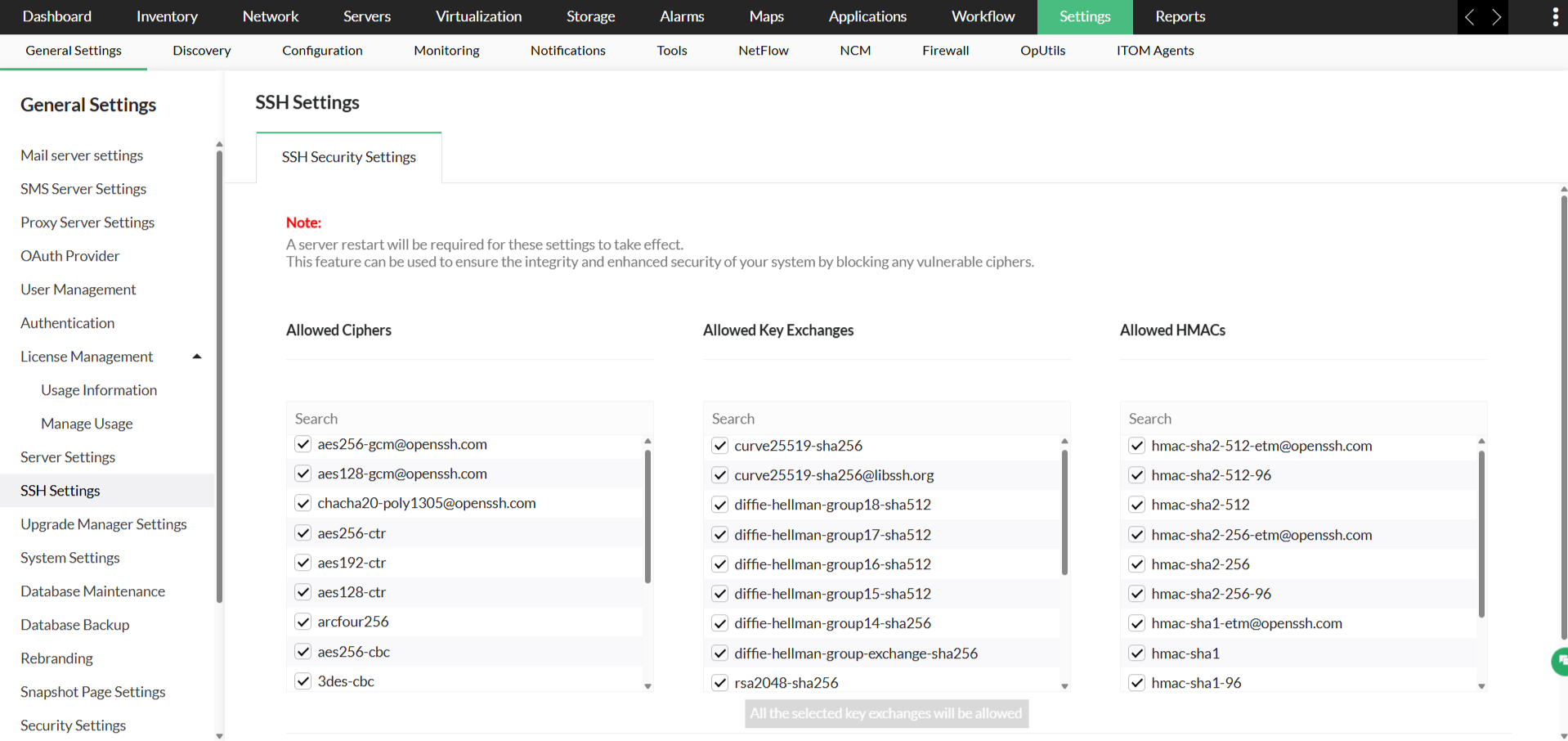Go to previous module with left chevron
Screen dimensions: 1568x741
pyautogui.click(x=1470, y=17)
